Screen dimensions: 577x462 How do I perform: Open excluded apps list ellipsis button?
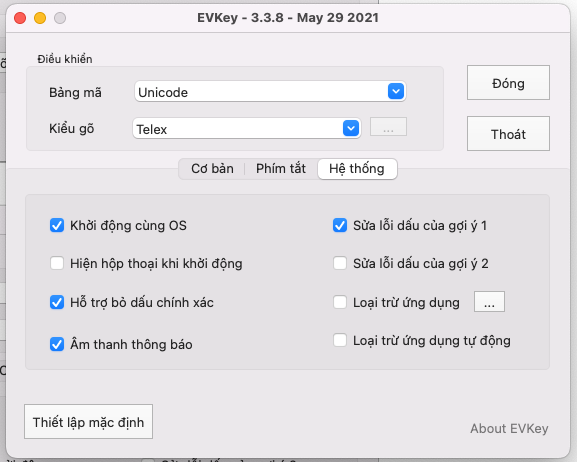tap(489, 302)
